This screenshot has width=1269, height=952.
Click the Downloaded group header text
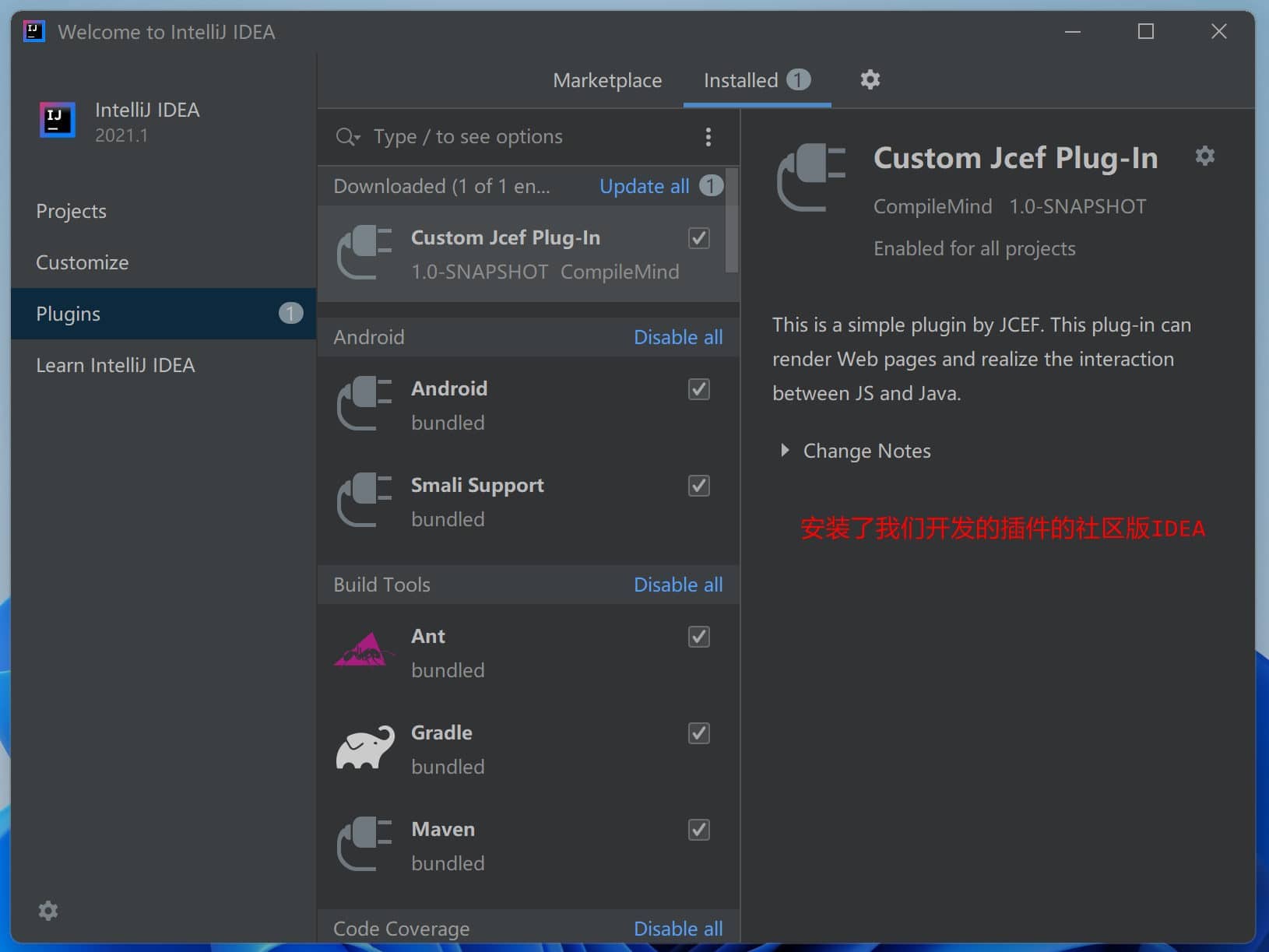coord(441,186)
